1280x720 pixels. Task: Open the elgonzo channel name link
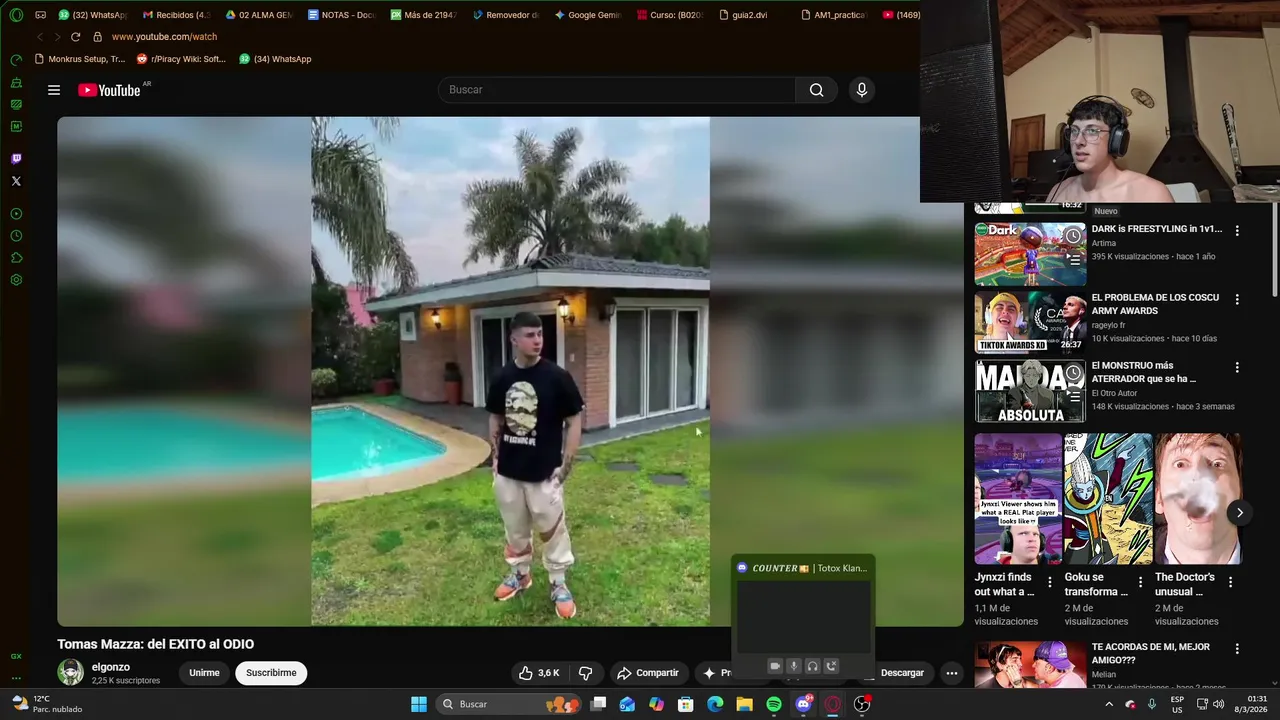(111, 667)
